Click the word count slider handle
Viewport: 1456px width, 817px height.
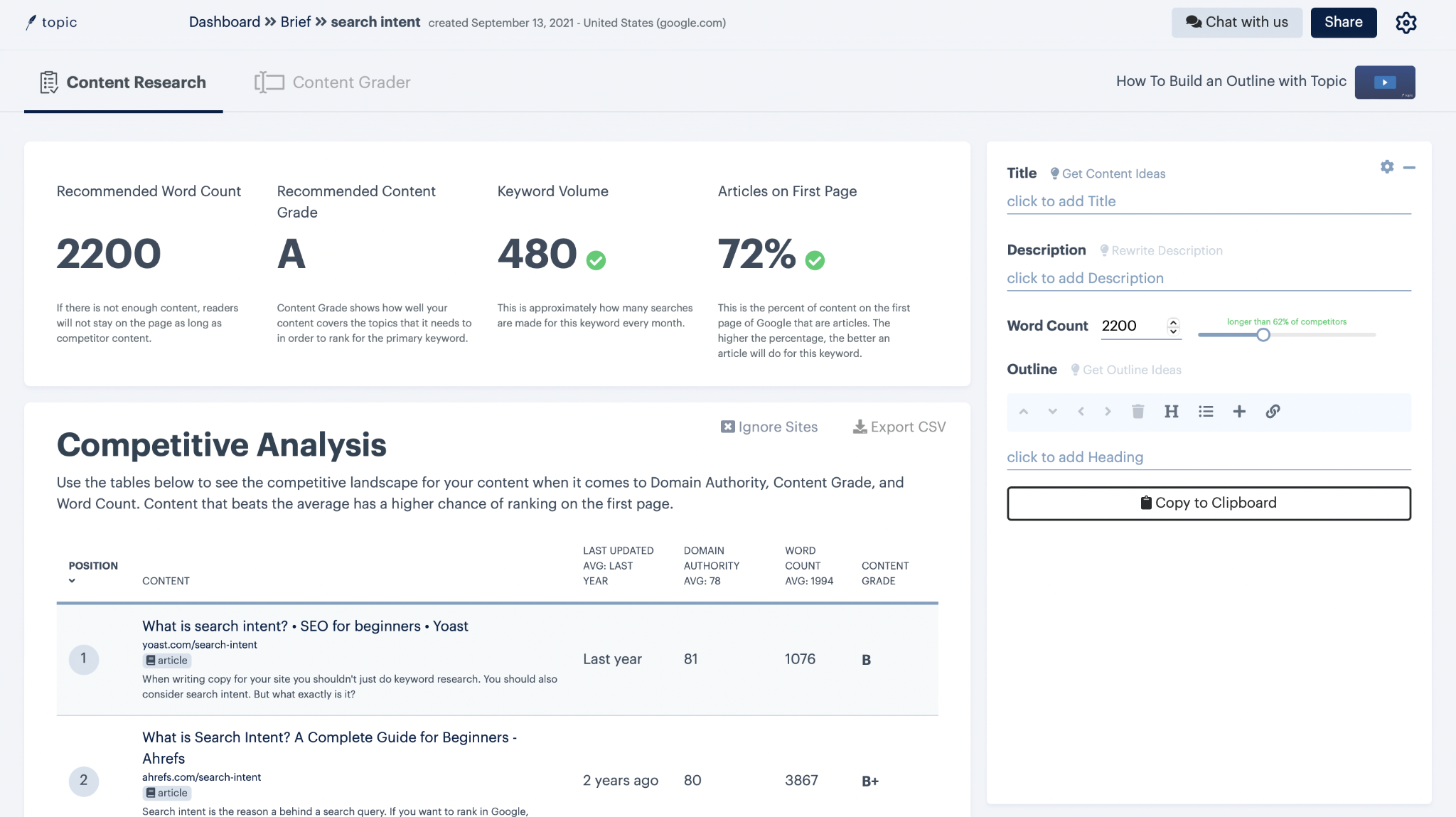click(x=1263, y=335)
